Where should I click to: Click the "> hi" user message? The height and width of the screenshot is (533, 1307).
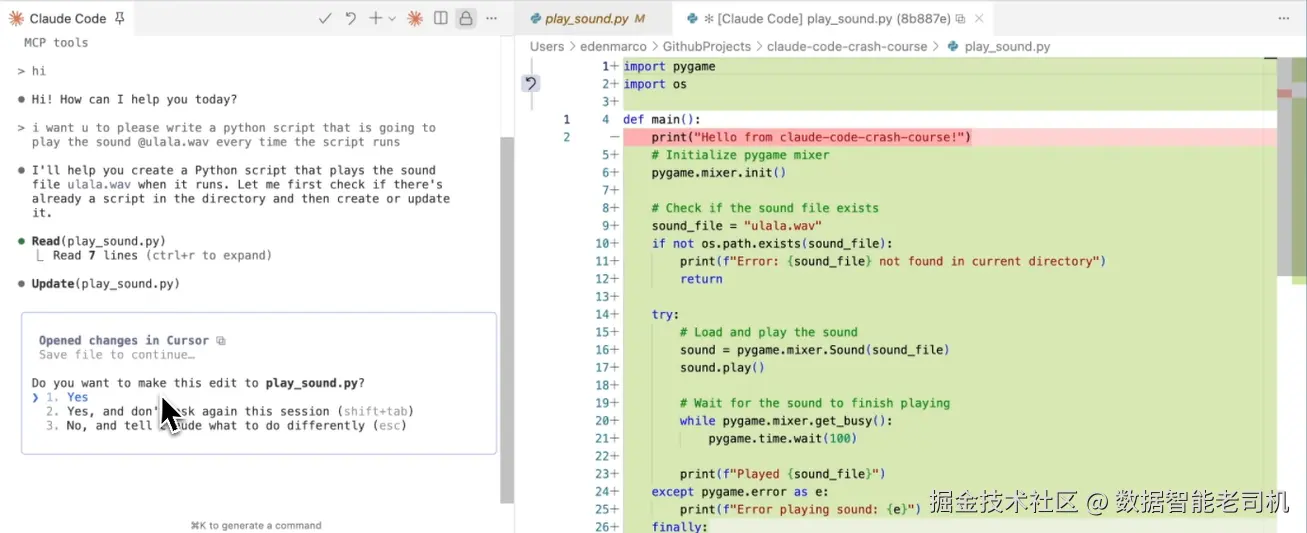pos(31,71)
